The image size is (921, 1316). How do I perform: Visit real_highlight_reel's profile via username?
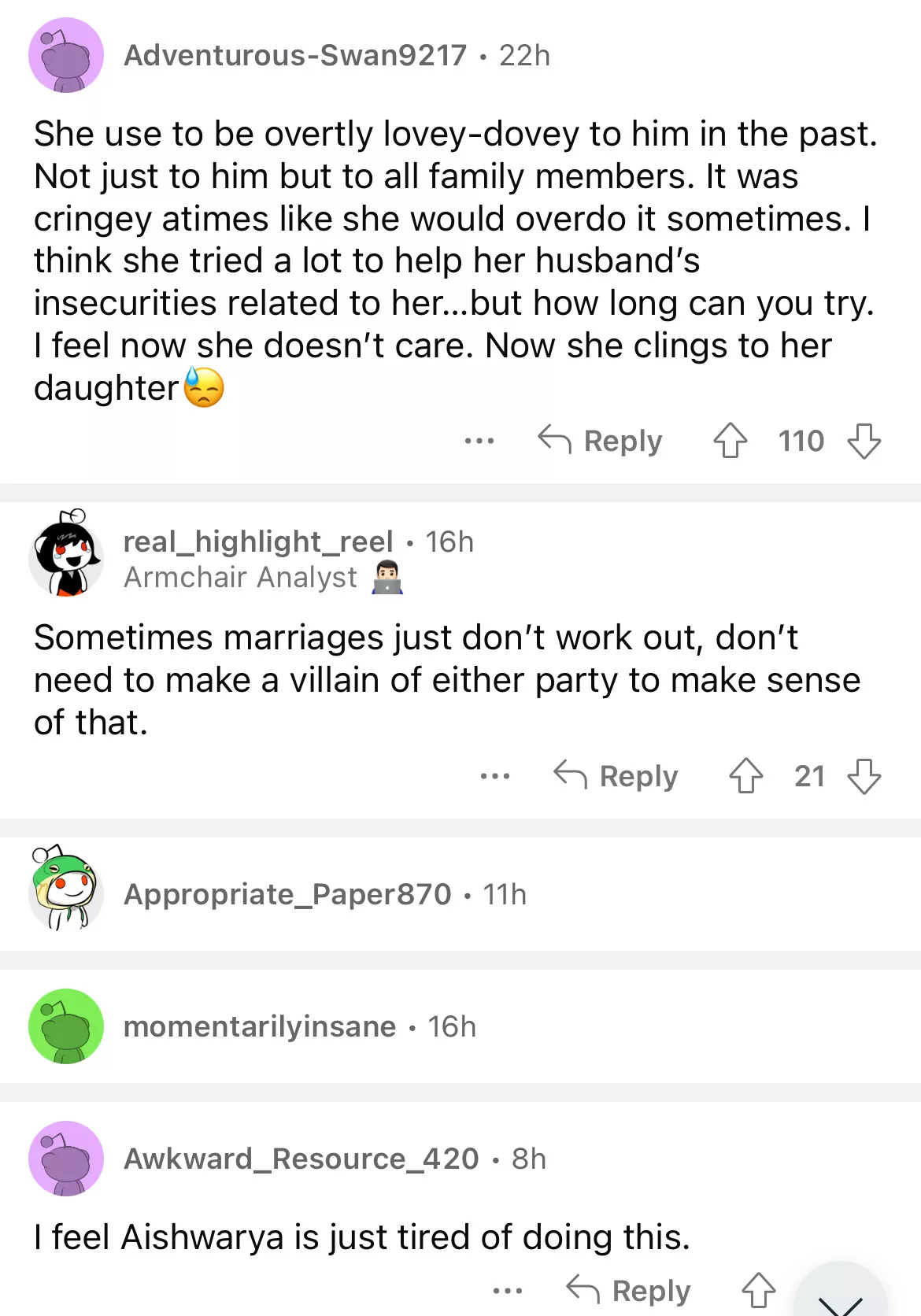pos(258,542)
